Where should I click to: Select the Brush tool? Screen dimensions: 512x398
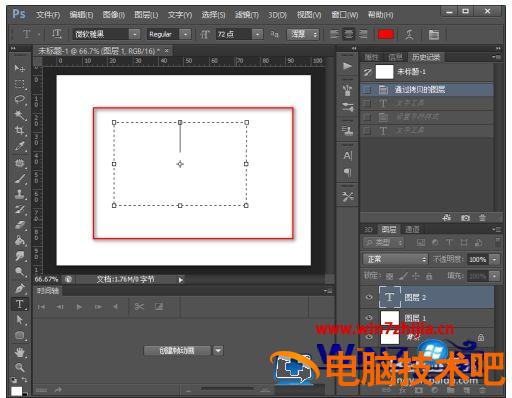click(19, 179)
